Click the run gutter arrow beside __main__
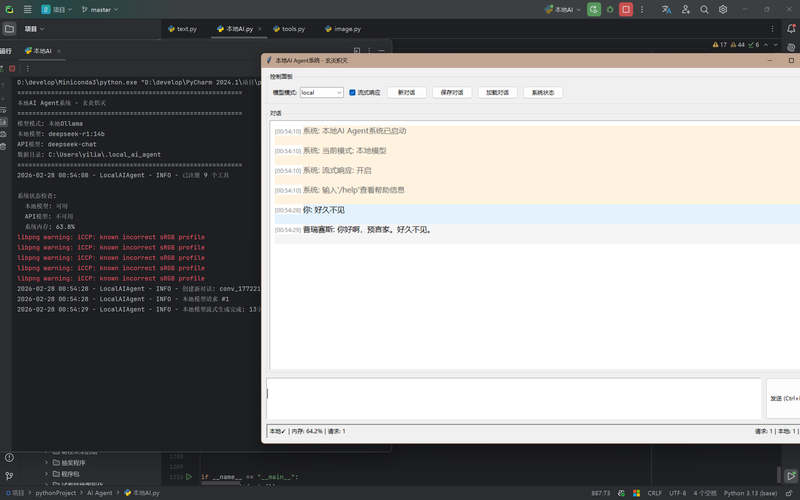The height and width of the screenshot is (500, 800). [189, 477]
